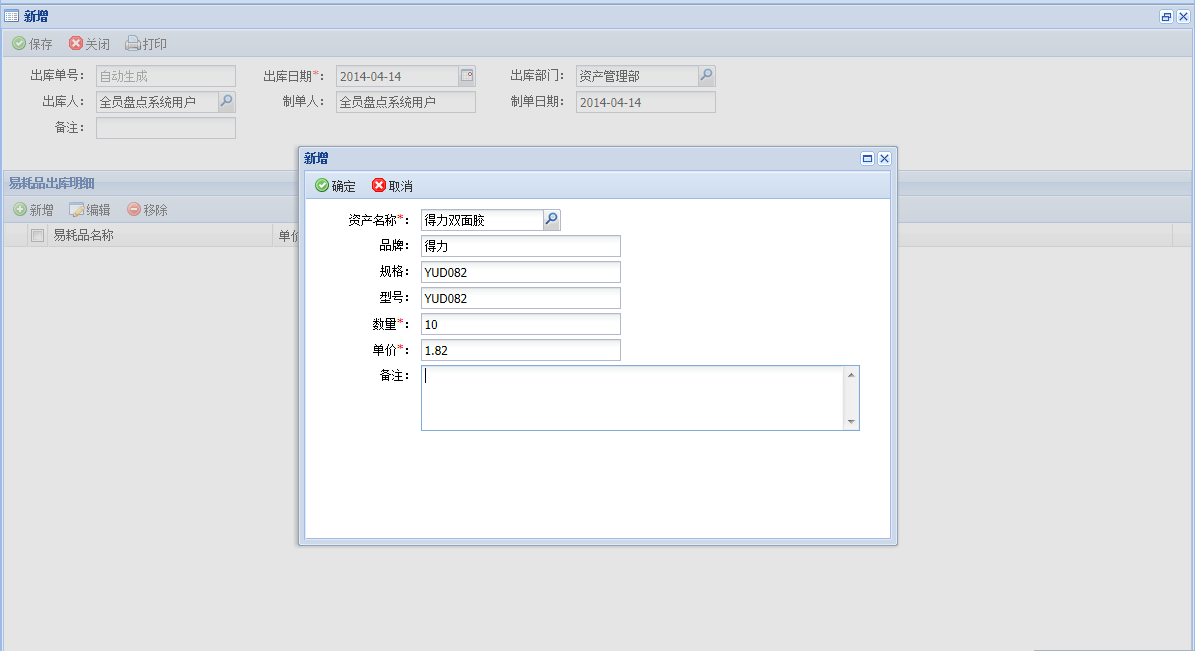Maximize the inner 新增 dialog
This screenshot has width=1195, height=651.
click(867, 158)
